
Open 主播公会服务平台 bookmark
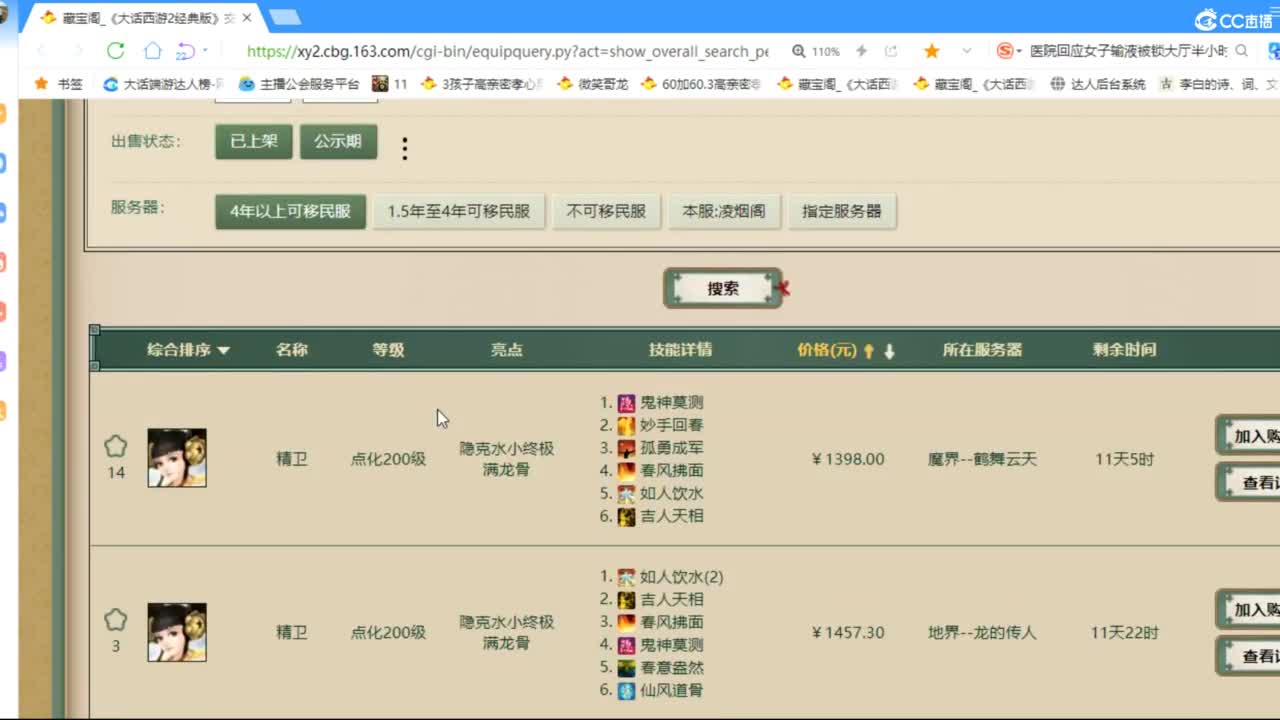pos(299,84)
